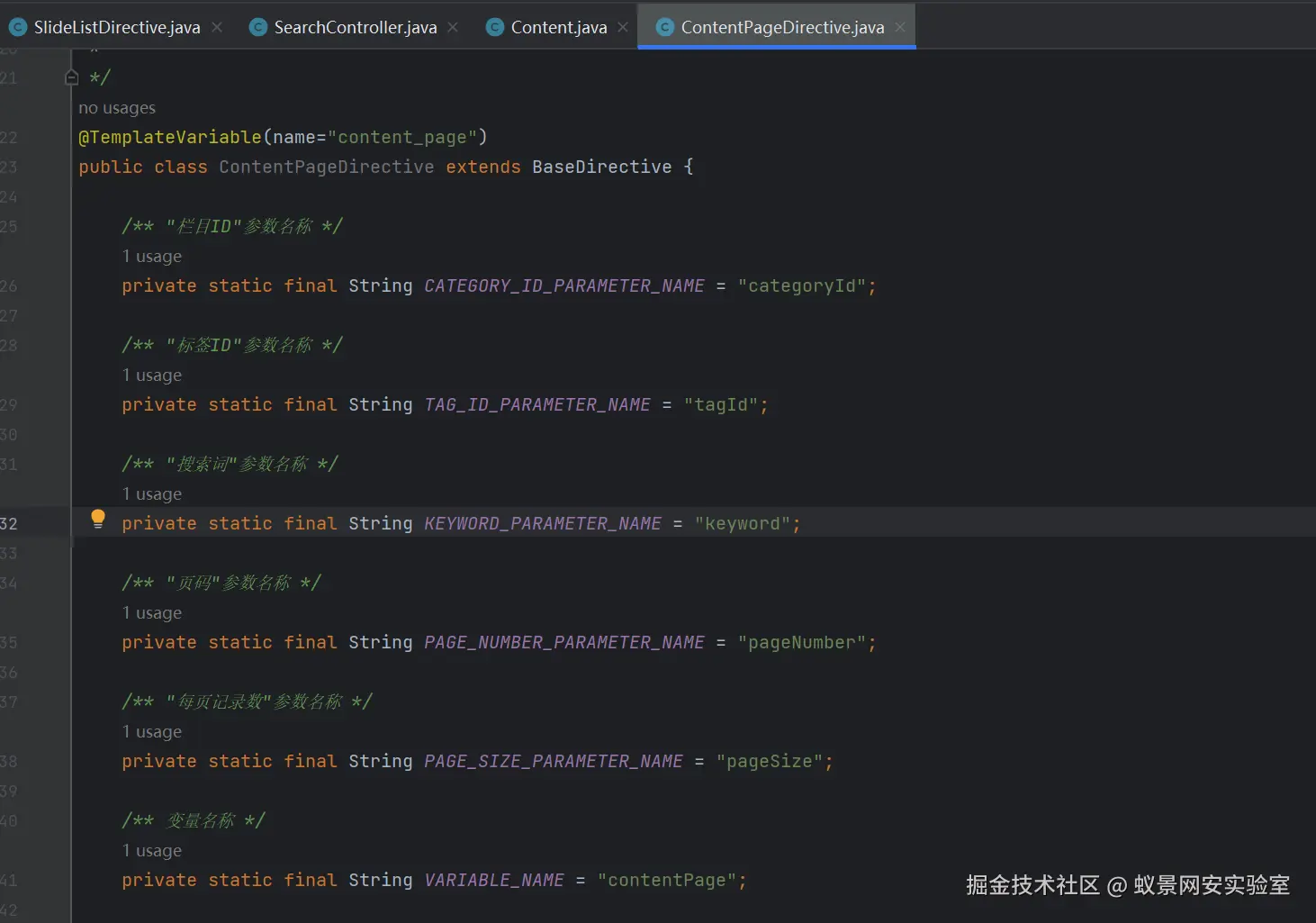Close the SearchController.java tab
The height and width of the screenshot is (923, 1316).
[x=453, y=27]
